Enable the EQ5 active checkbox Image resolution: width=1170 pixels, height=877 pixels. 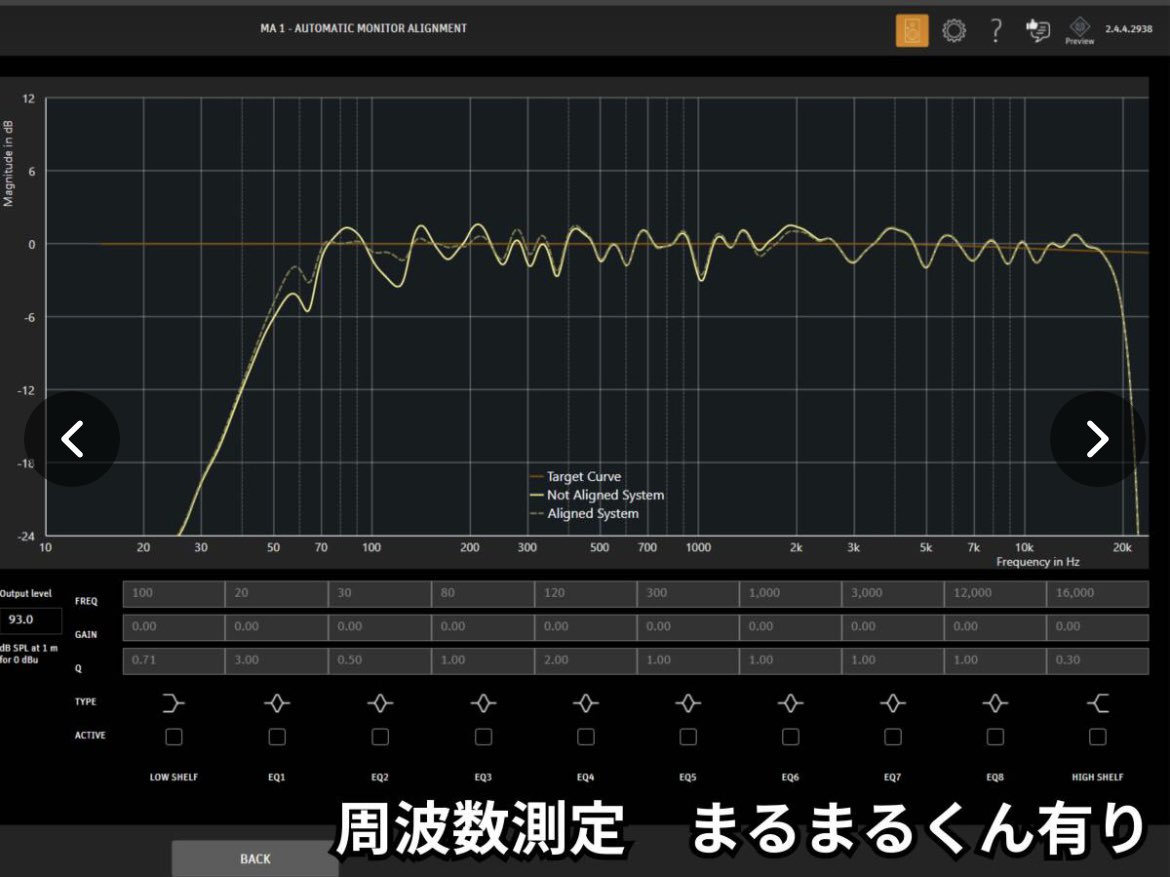[x=688, y=737]
